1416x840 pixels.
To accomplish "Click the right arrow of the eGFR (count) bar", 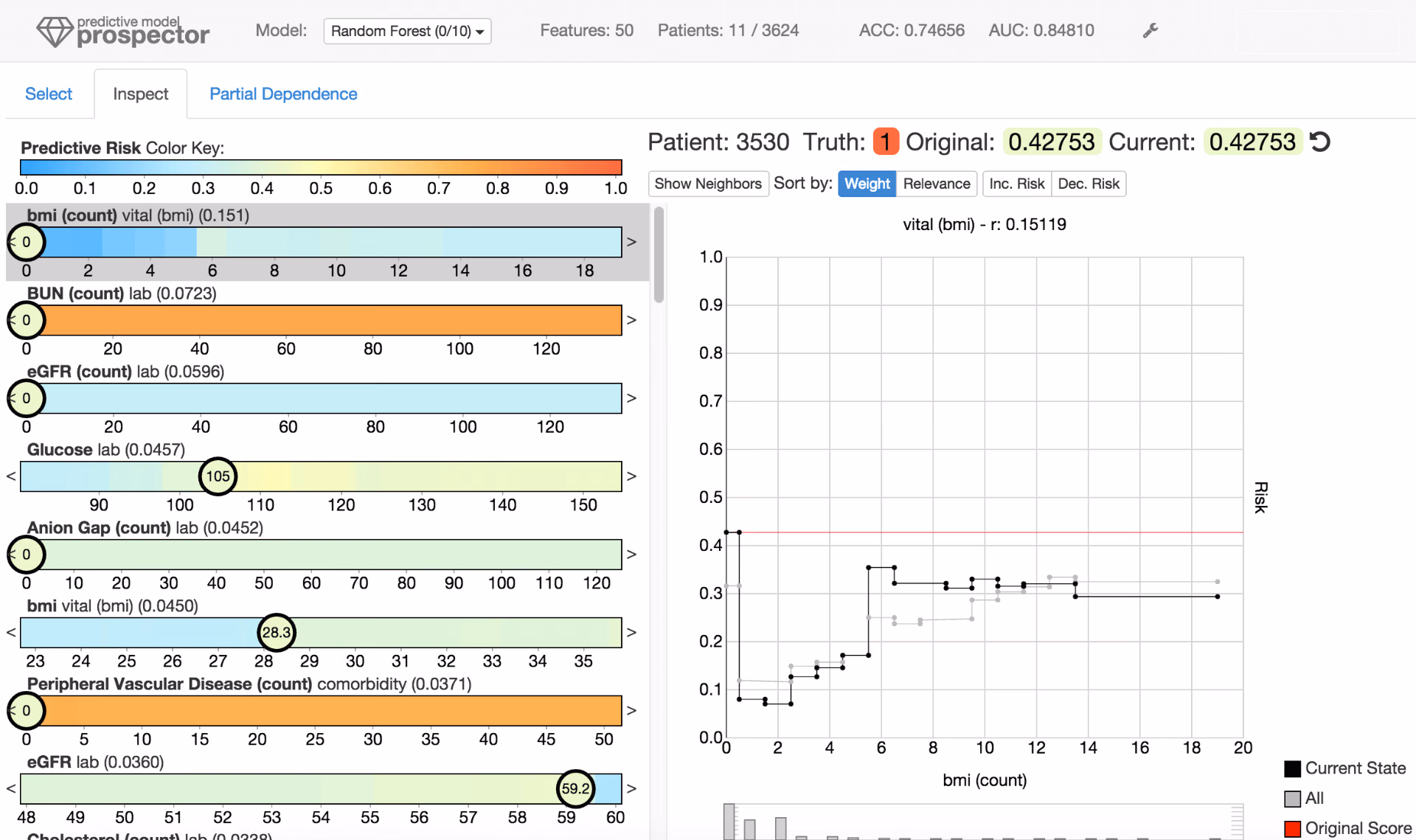I will click(x=631, y=398).
